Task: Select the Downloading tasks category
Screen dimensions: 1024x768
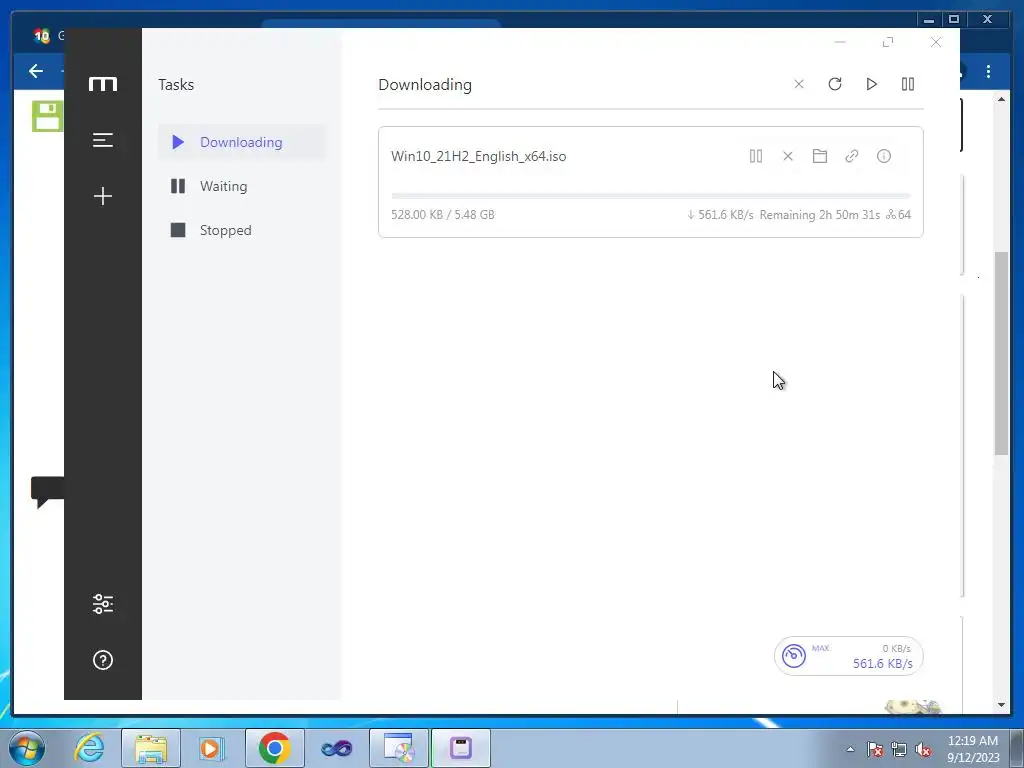Action: pyautogui.click(x=242, y=142)
